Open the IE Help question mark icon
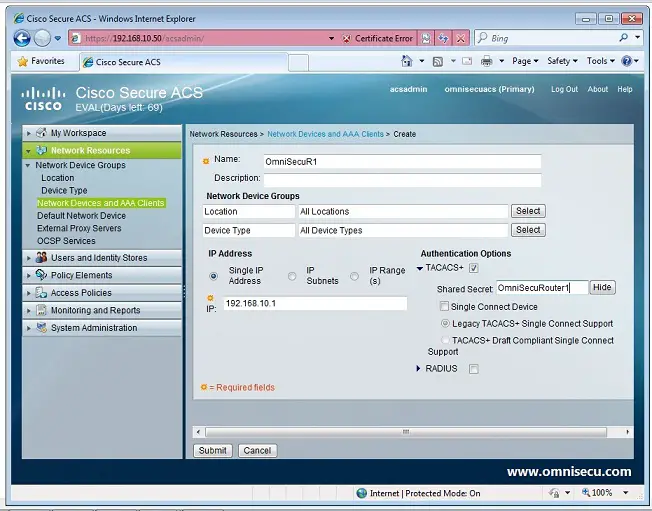652x511 pixels. 626,61
